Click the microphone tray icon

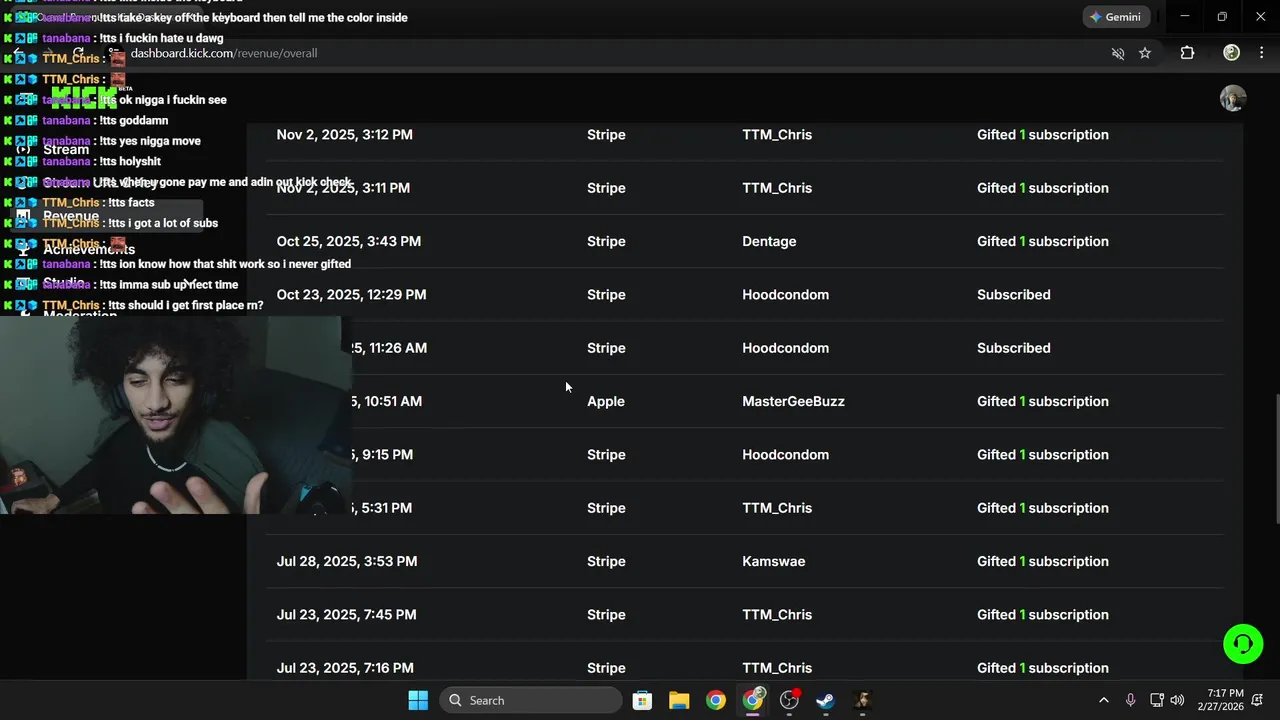[1130, 700]
